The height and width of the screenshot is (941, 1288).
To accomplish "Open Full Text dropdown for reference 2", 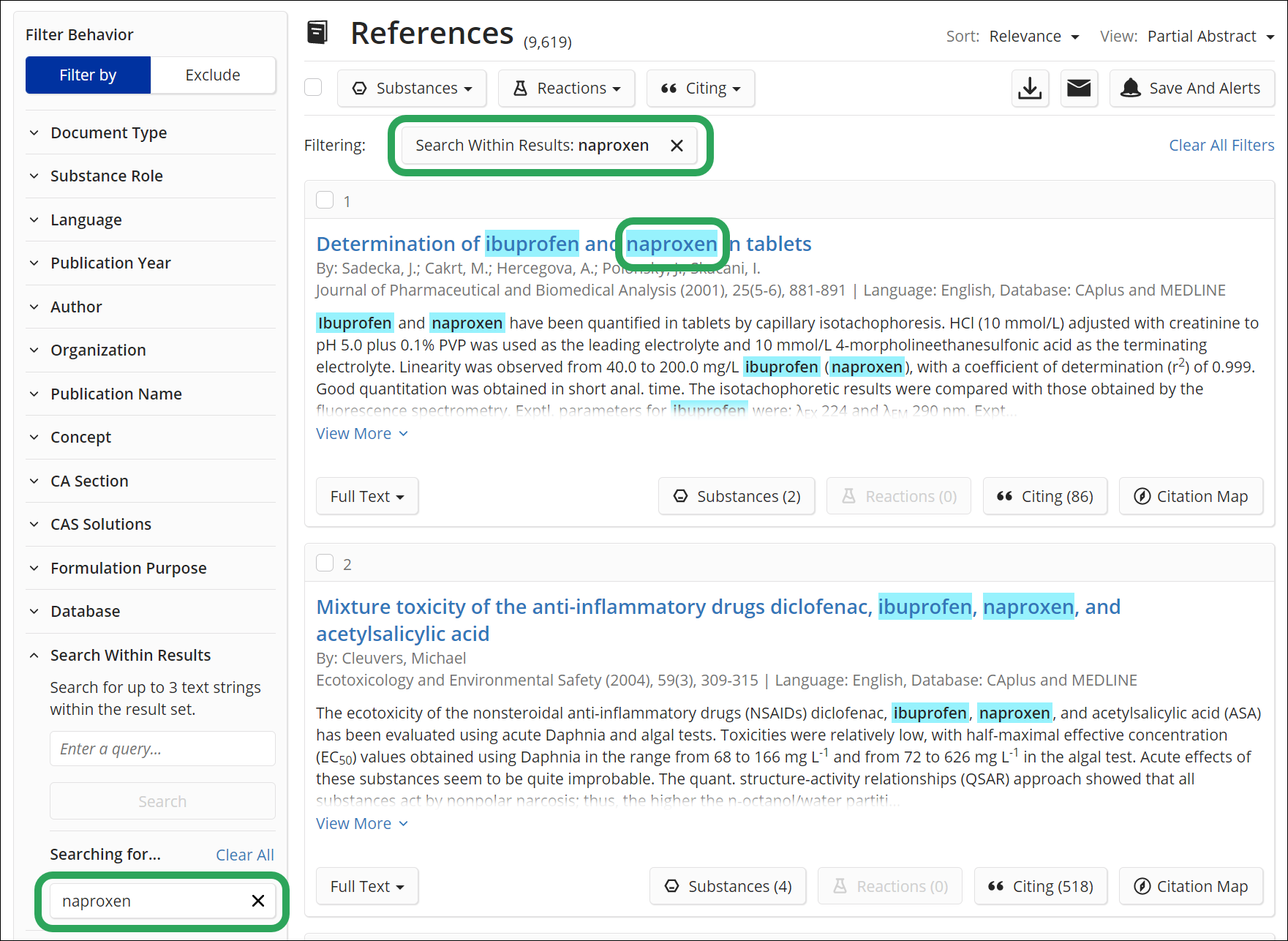I will tap(367, 886).
